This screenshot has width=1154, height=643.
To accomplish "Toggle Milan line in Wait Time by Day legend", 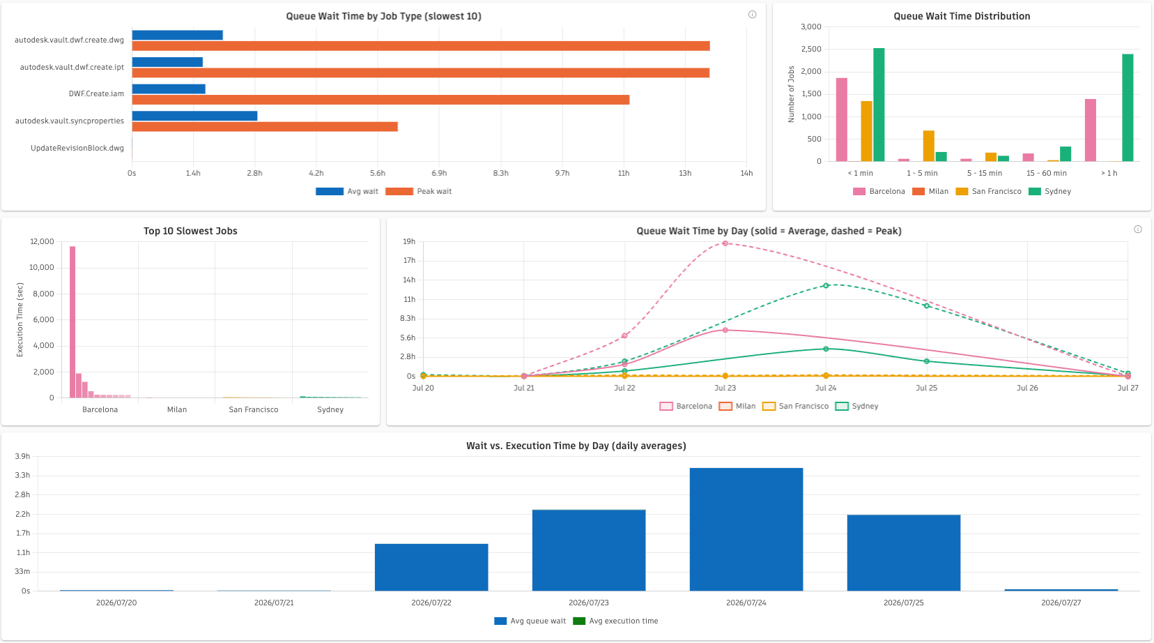I will point(737,406).
